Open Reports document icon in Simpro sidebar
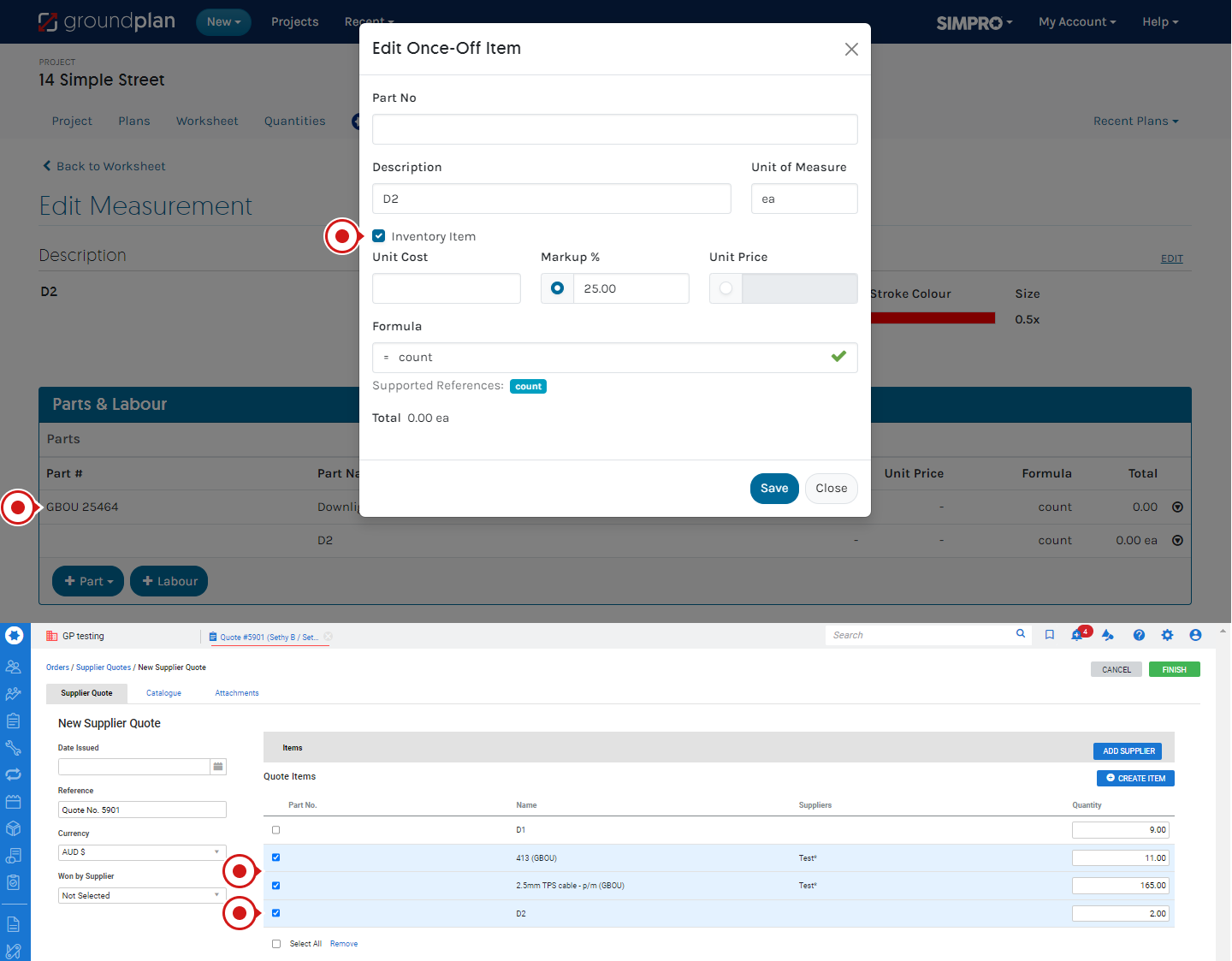 pyautogui.click(x=14, y=924)
